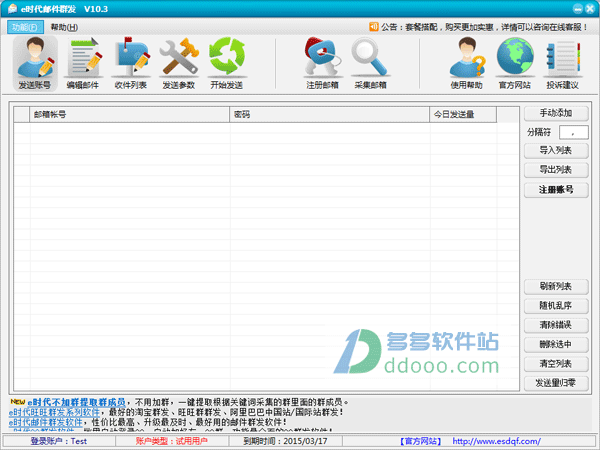Click the 刷新列表 button
The image size is (600, 450).
(556, 286)
